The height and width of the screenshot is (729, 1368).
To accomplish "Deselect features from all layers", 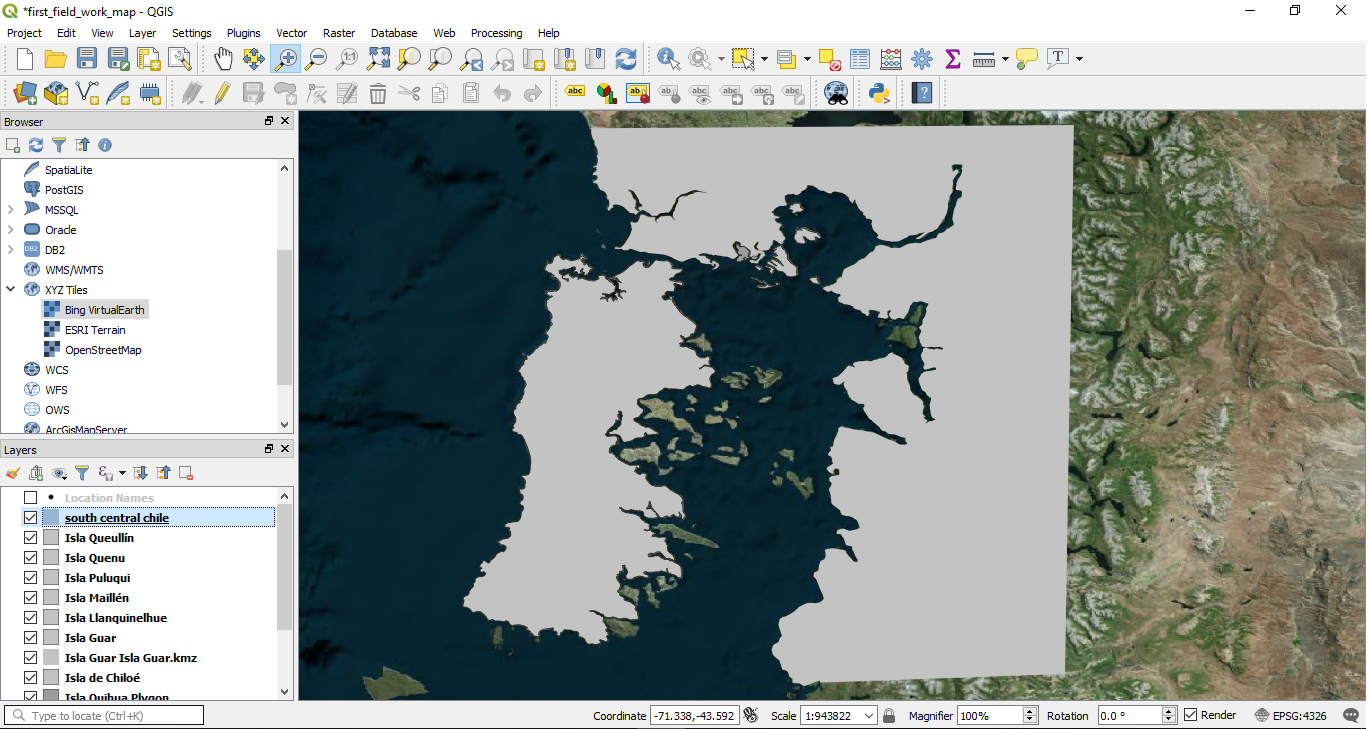I will (829, 59).
